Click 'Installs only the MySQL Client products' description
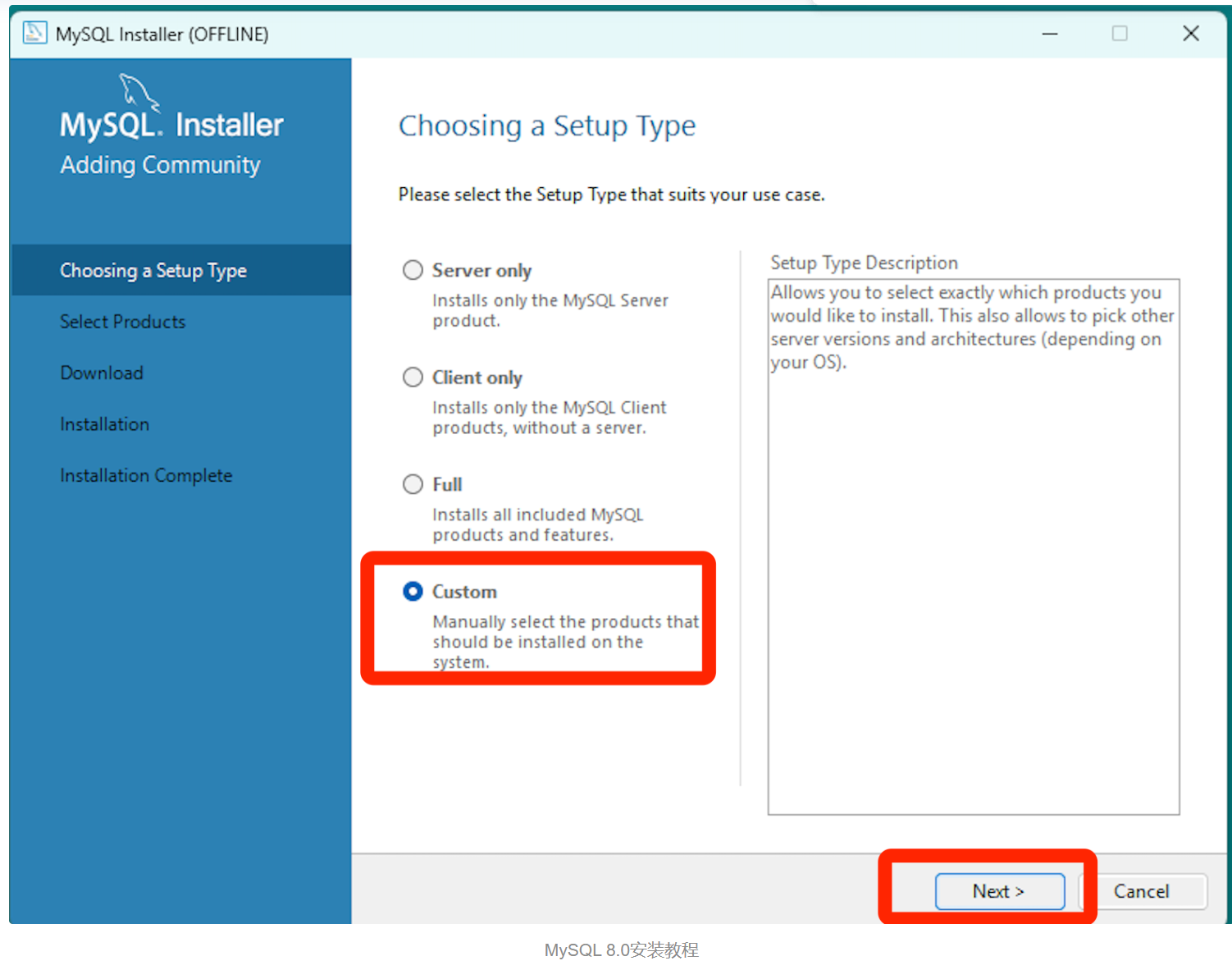 550,418
